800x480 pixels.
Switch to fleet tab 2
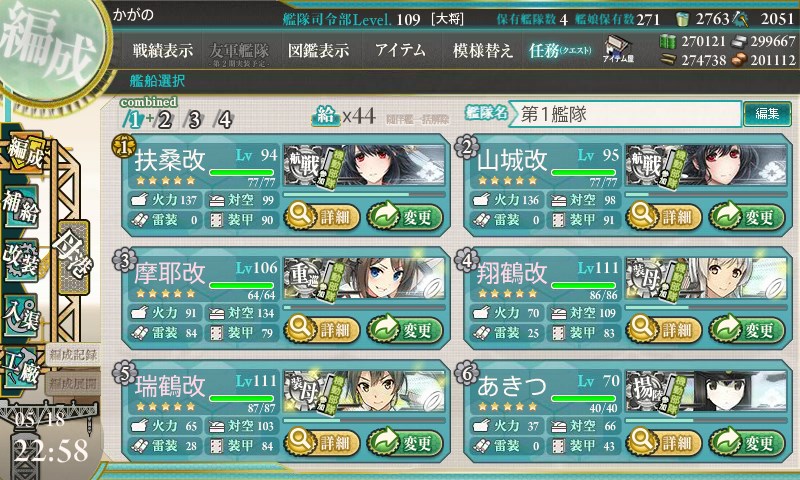(x=164, y=120)
